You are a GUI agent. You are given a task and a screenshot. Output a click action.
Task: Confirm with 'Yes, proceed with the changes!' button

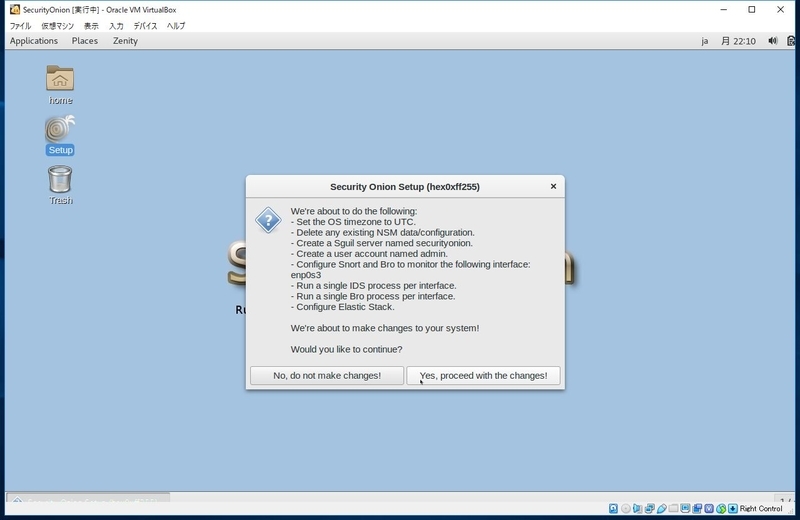pyautogui.click(x=483, y=376)
